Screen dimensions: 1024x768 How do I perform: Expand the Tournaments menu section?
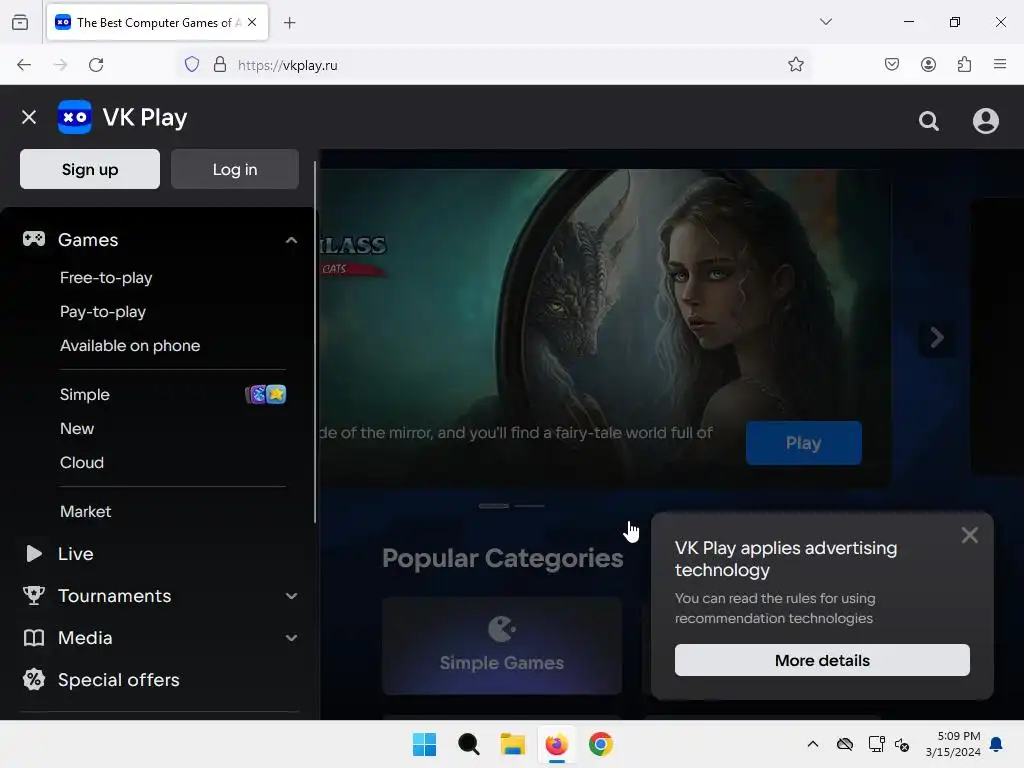(x=291, y=596)
